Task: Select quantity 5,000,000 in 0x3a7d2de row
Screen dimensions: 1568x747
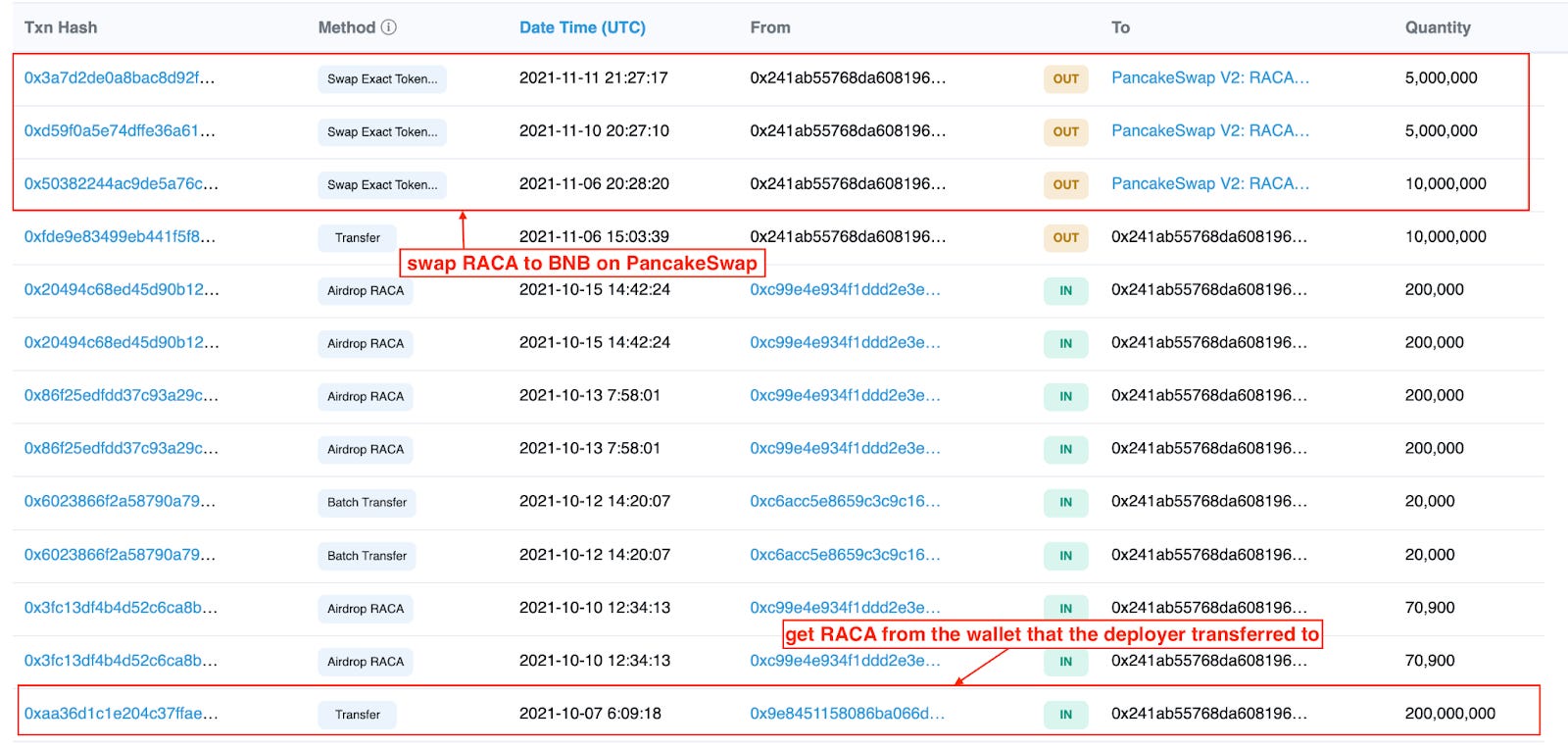Action: click(1442, 78)
